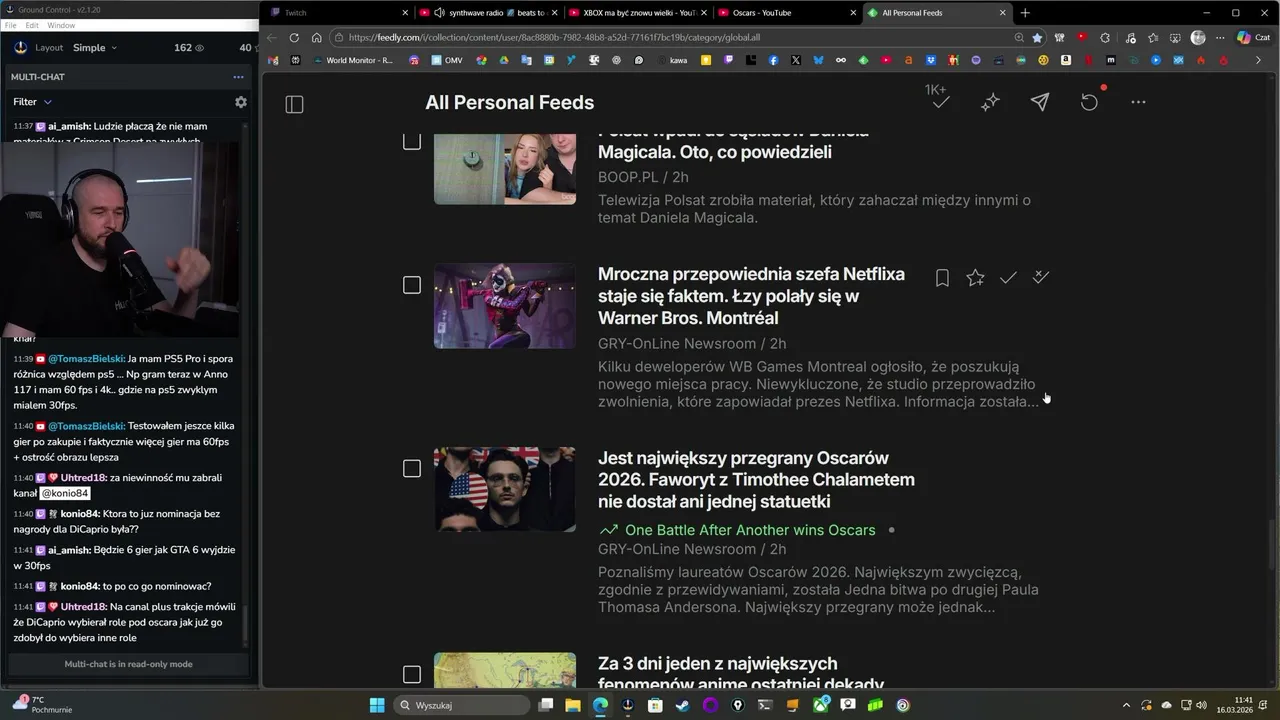Toggle the favorite star in the address bar
This screenshot has width=1280, height=720.
(x=1037, y=38)
